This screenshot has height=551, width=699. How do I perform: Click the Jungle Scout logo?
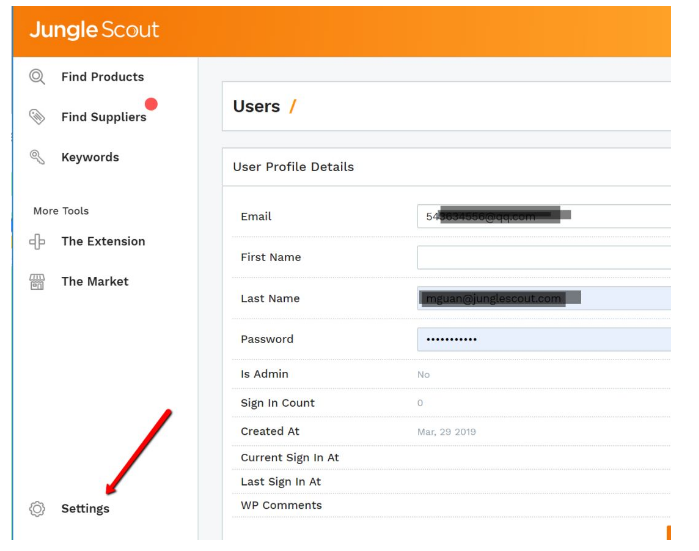pyautogui.click(x=94, y=30)
